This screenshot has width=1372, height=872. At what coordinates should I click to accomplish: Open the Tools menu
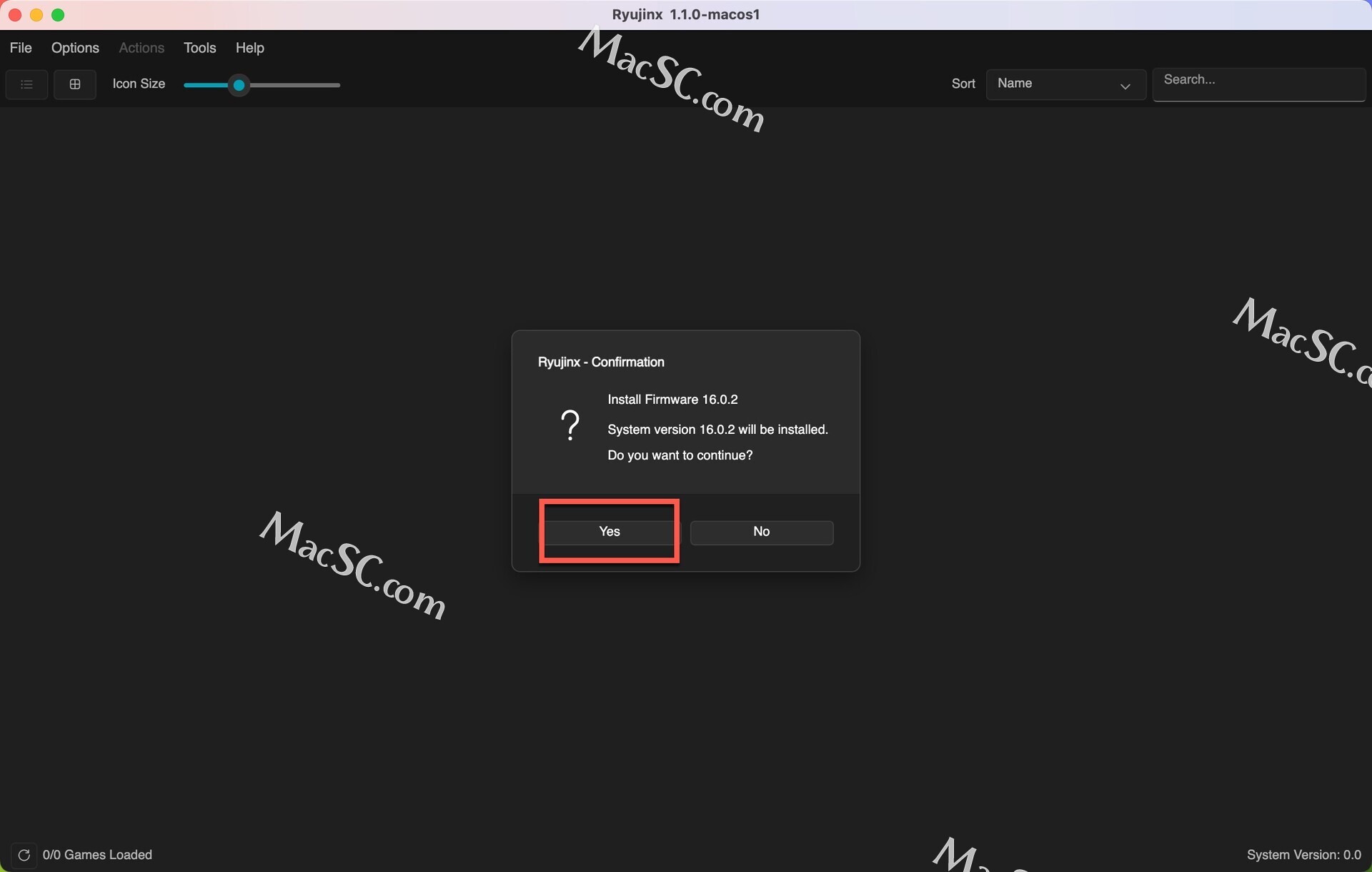tap(200, 48)
